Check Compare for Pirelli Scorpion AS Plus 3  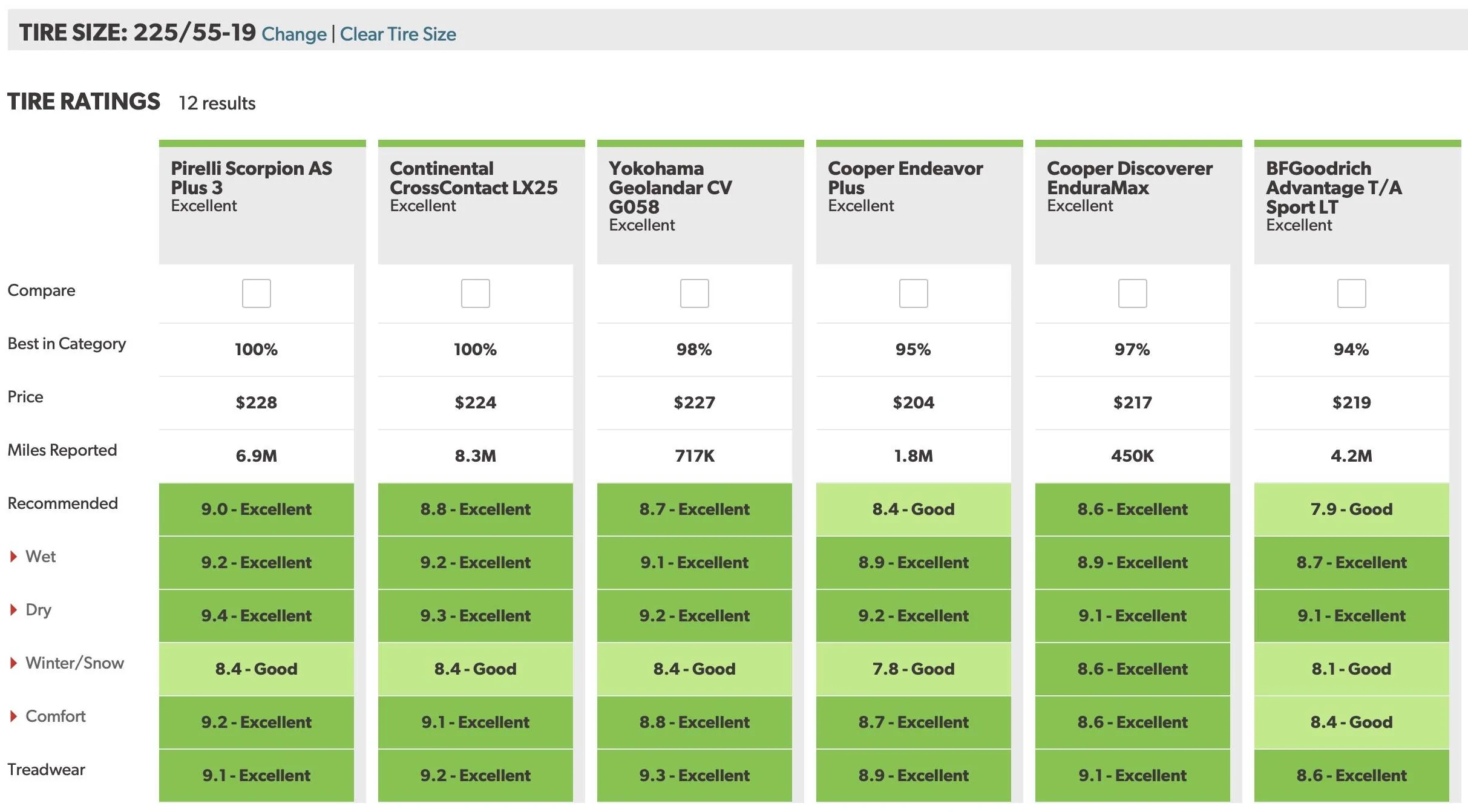click(257, 293)
